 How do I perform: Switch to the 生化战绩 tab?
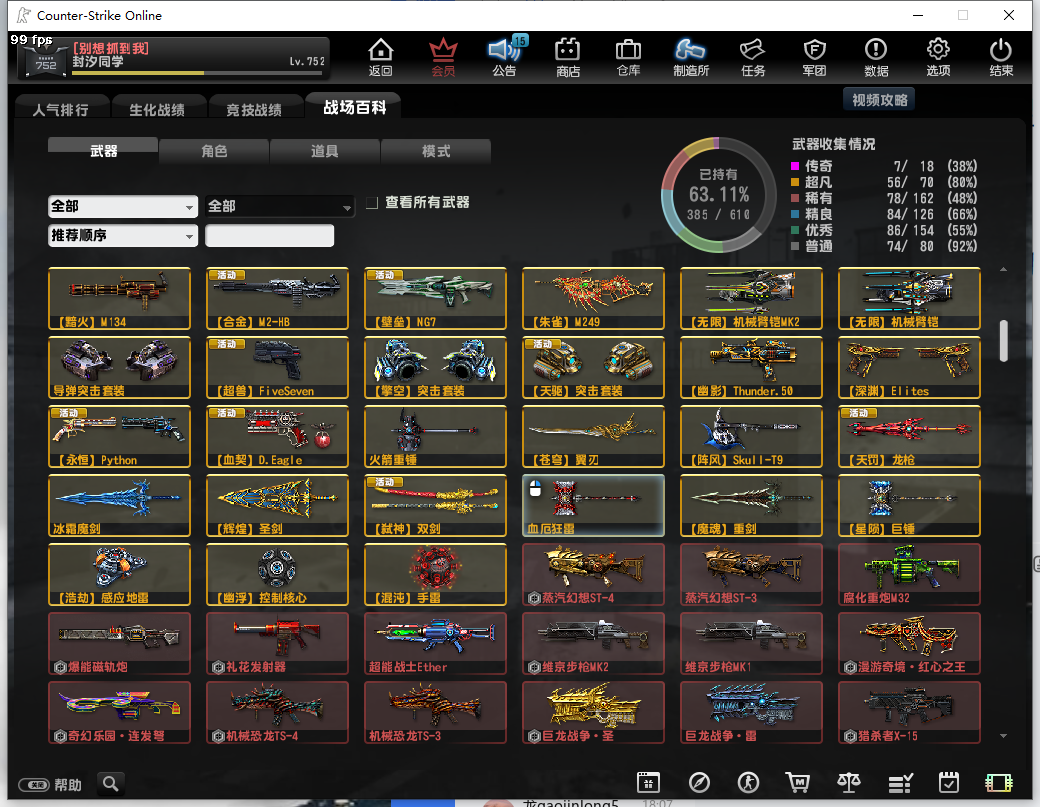[157, 109]
